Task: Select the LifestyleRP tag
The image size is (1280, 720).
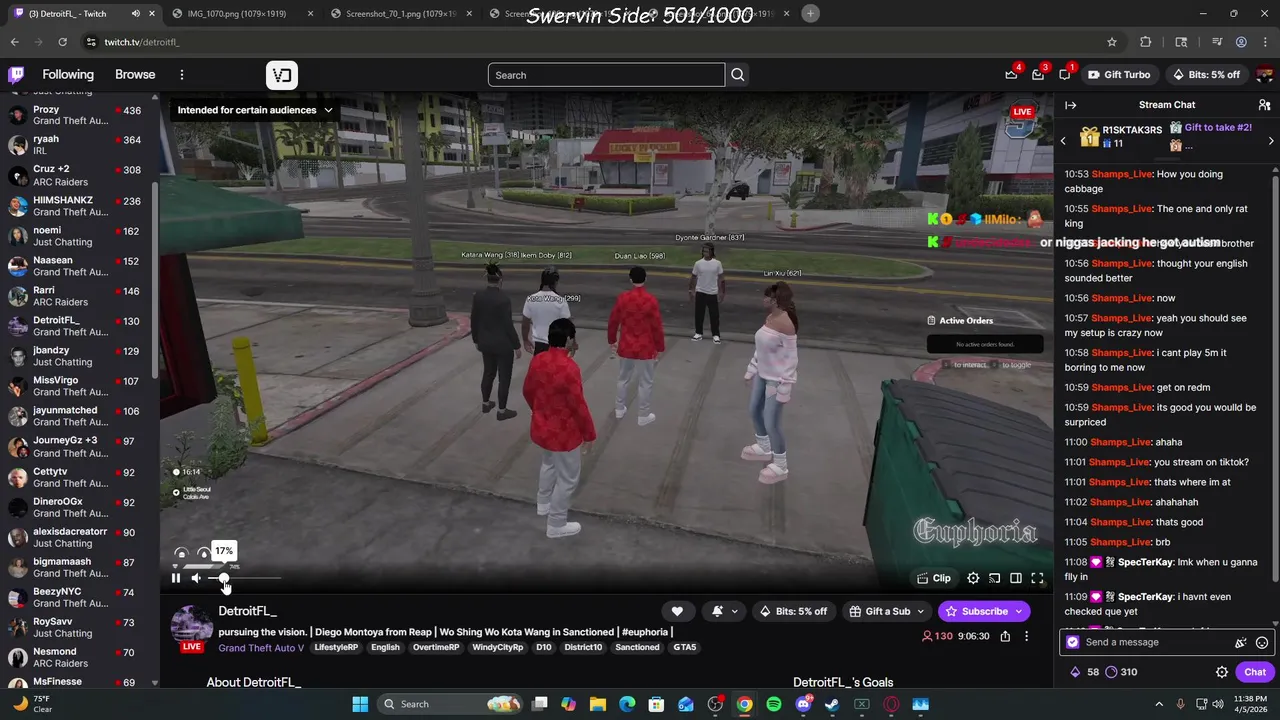Action: [x=336, y=648]
